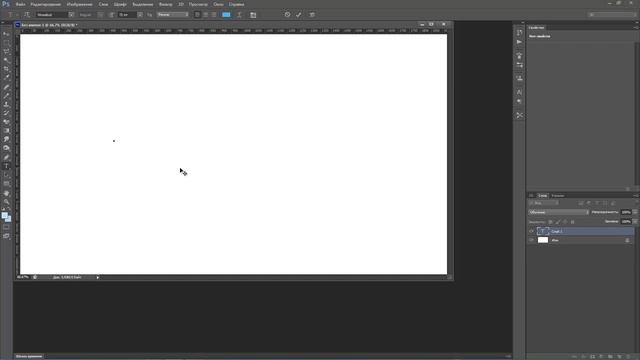The image size is (640, 360).
Task: Select the Rectangular Marquee tool
Action: (x=6, y=43)
